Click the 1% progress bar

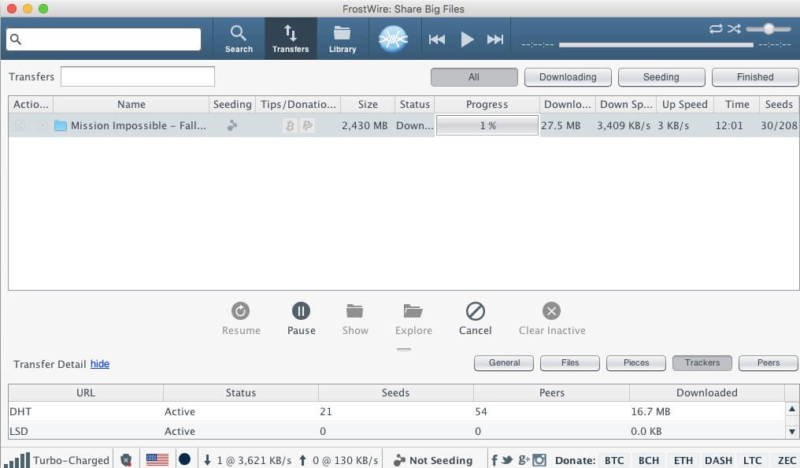tap(487, 126)
